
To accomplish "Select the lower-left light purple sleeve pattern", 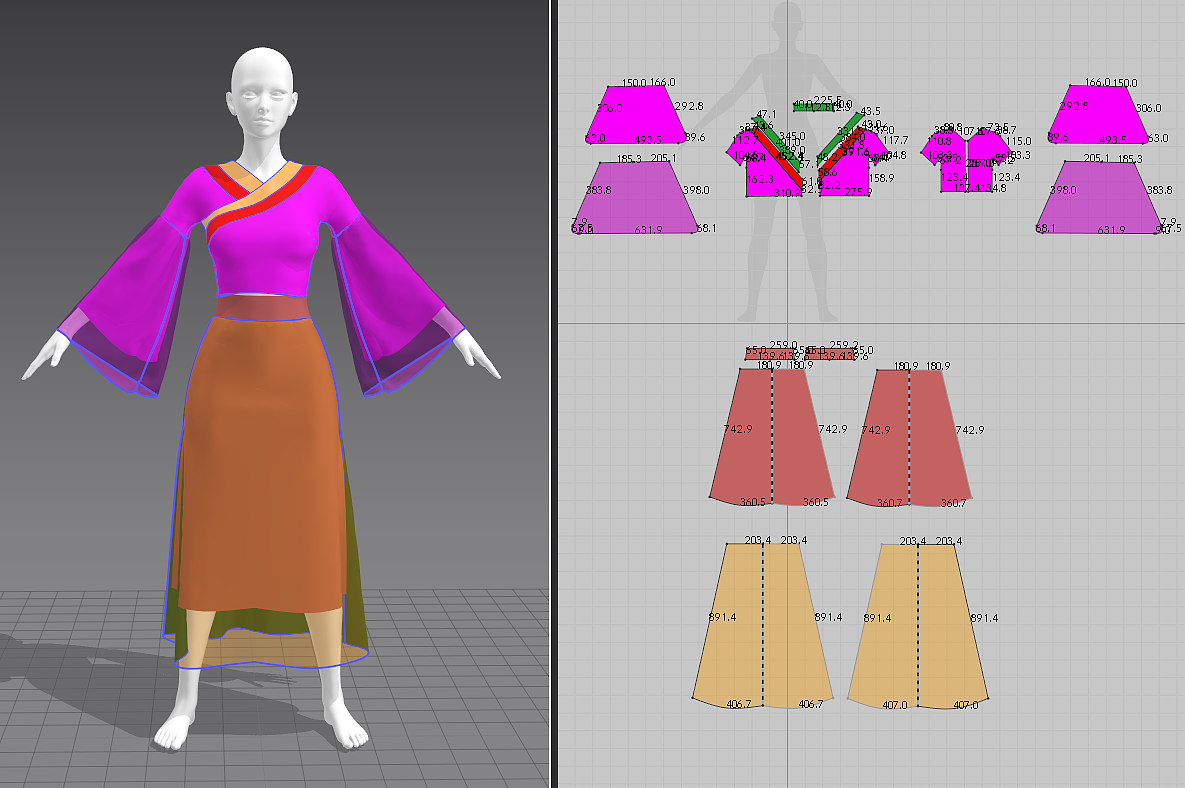I will coord(636,198).
